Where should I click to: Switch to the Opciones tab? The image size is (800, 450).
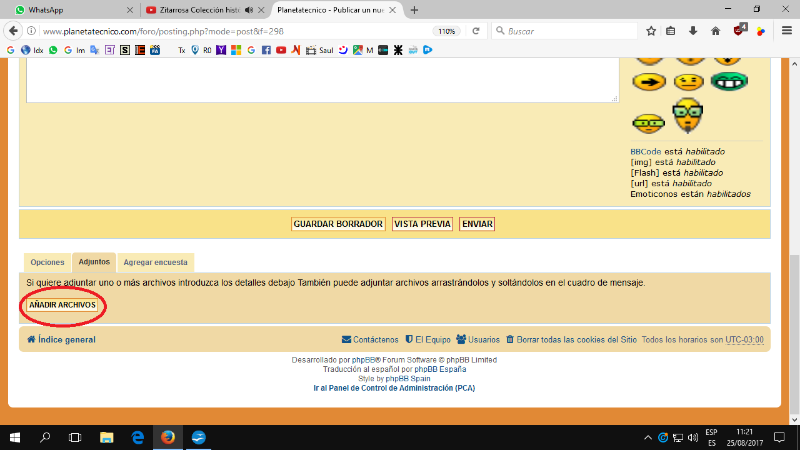(47, 262)
